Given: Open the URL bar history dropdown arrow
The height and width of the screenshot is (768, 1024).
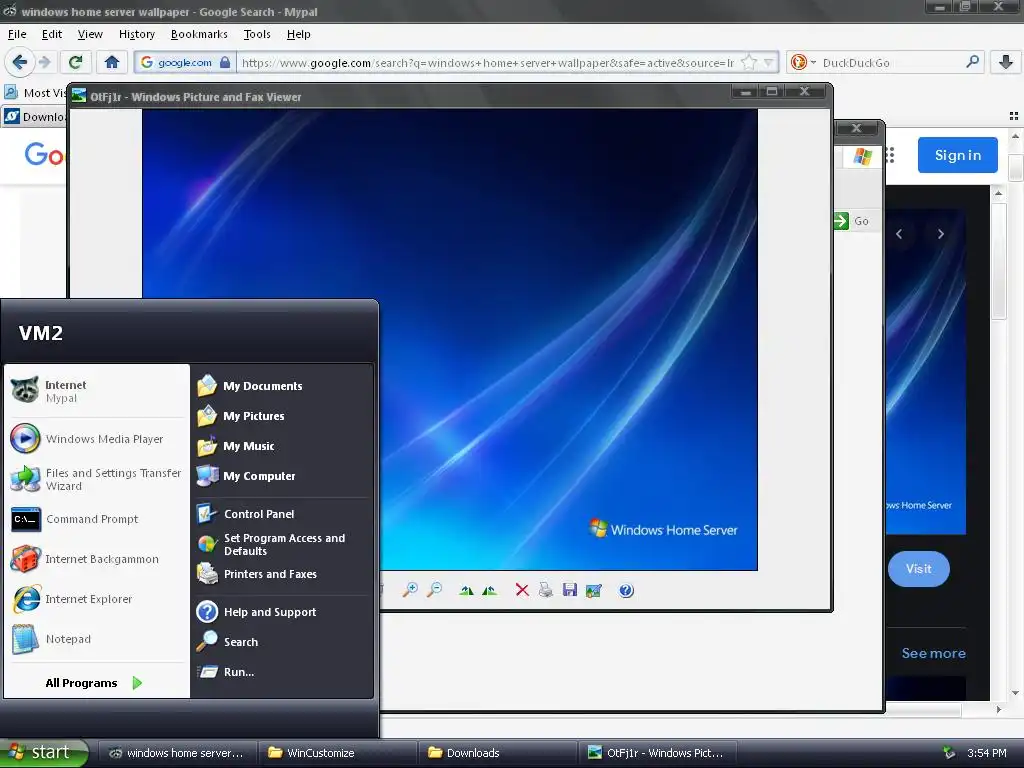Looking at the screenshot, I should [x=769, y=63].
